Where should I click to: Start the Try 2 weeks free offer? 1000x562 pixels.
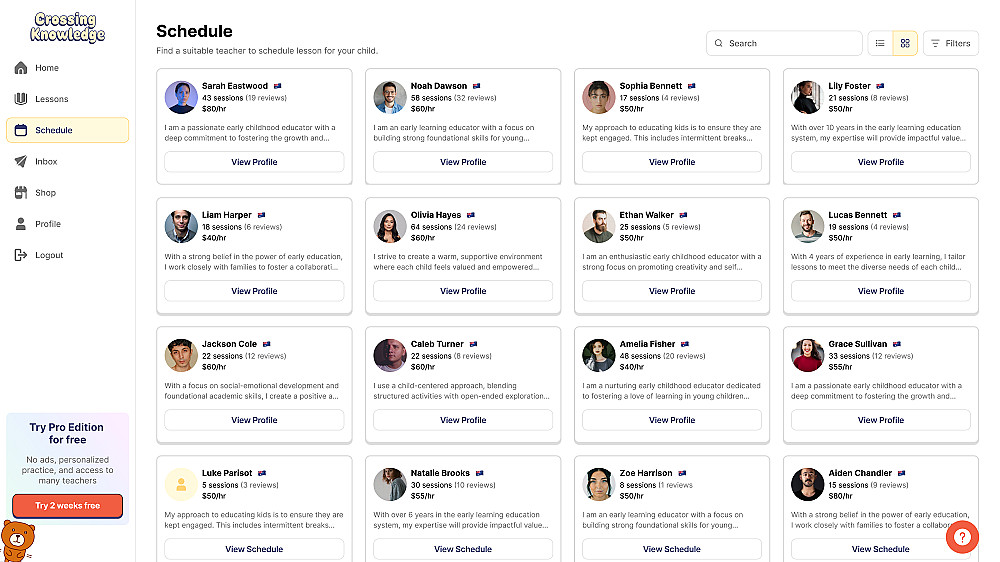click(x=67, y=506)
